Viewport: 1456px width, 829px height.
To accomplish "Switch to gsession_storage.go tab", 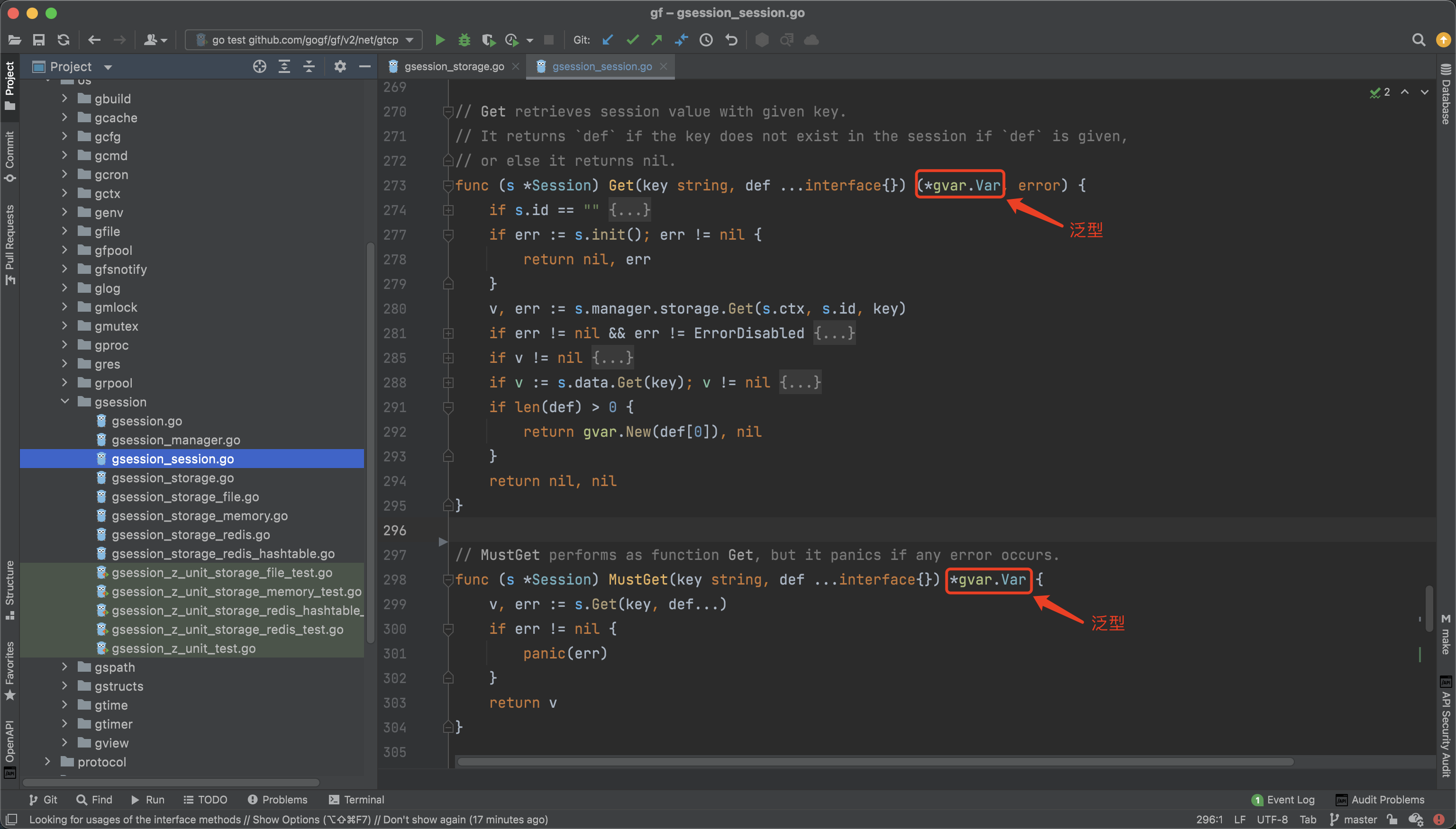I will [454, 67].
